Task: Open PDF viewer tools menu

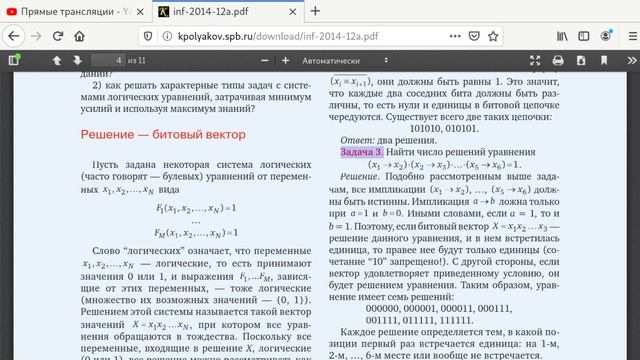Action: coord(632,60)
